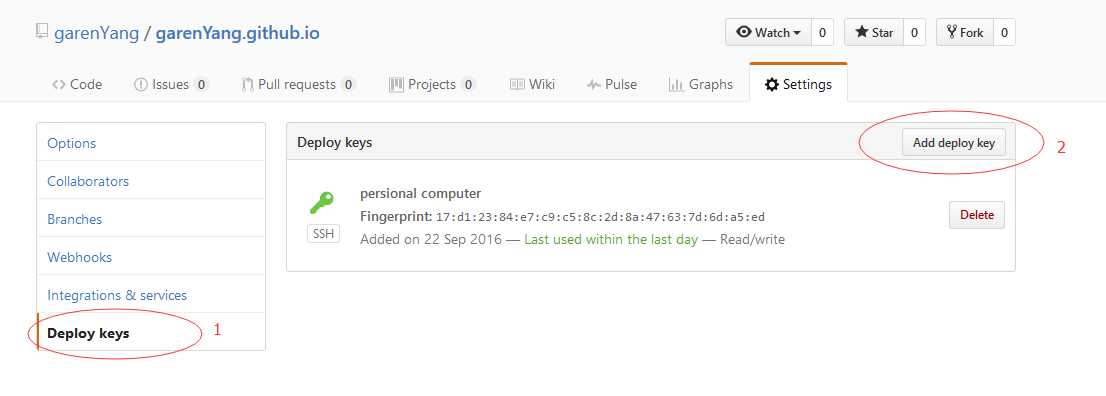Click the Pulse activity icon
Screen dimensions: 1106x396
593,85
